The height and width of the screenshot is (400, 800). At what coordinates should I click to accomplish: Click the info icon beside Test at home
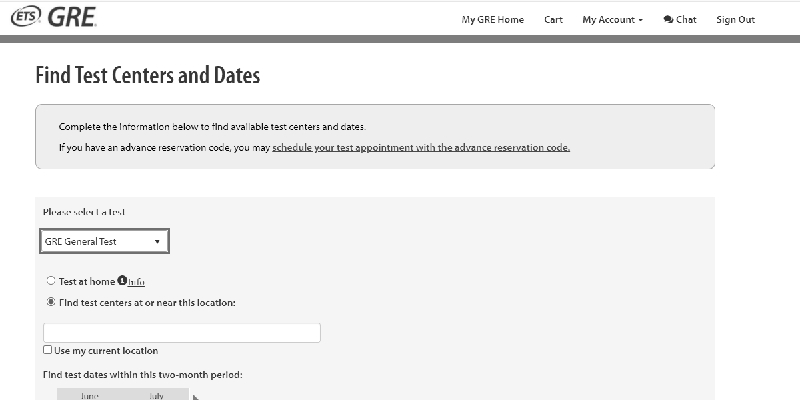122,282
